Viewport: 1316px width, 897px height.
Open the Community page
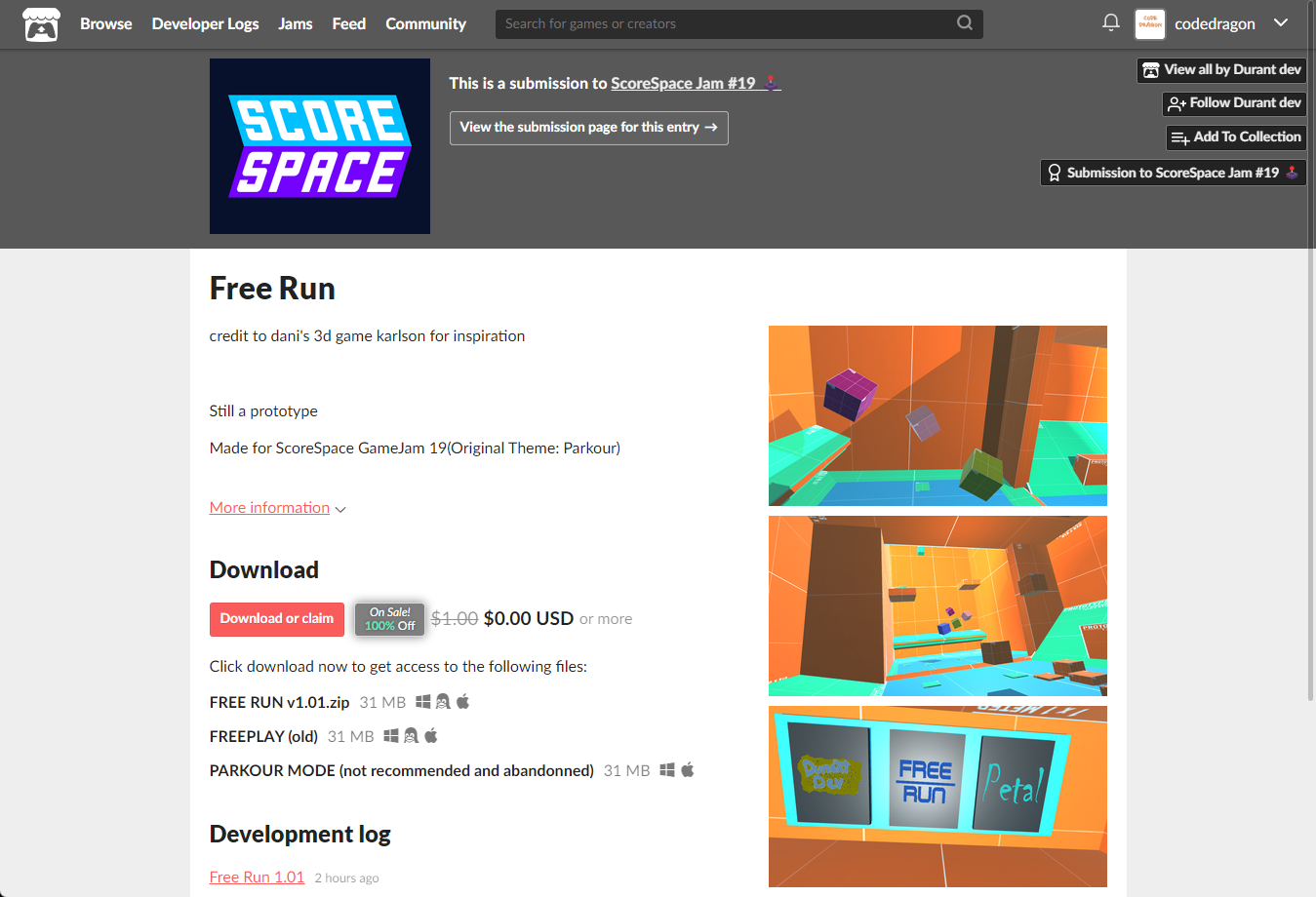click(425, 23)
